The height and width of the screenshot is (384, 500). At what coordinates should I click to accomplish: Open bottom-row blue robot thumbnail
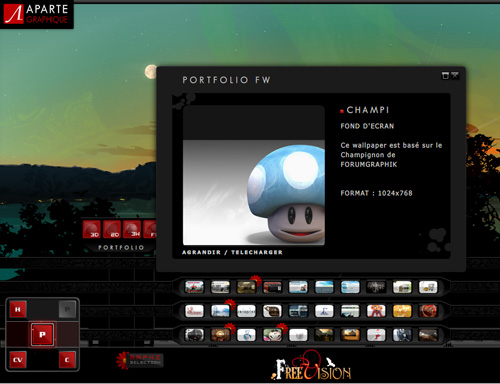tap(402, 335)
